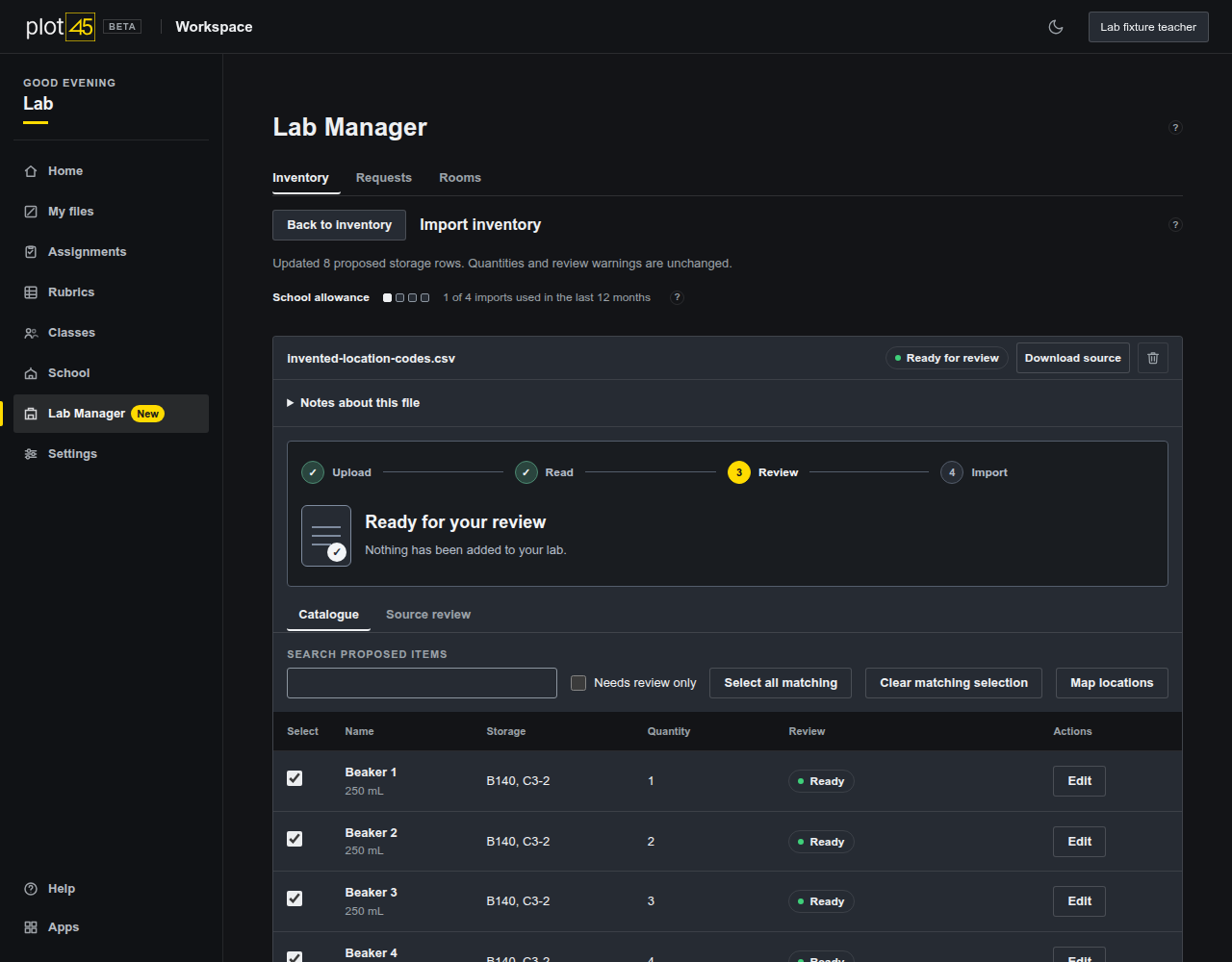The width and height of the screenshot is (1232, 962).
Task: Click the New badge on Lab Manager
Action: pos(147,414)
